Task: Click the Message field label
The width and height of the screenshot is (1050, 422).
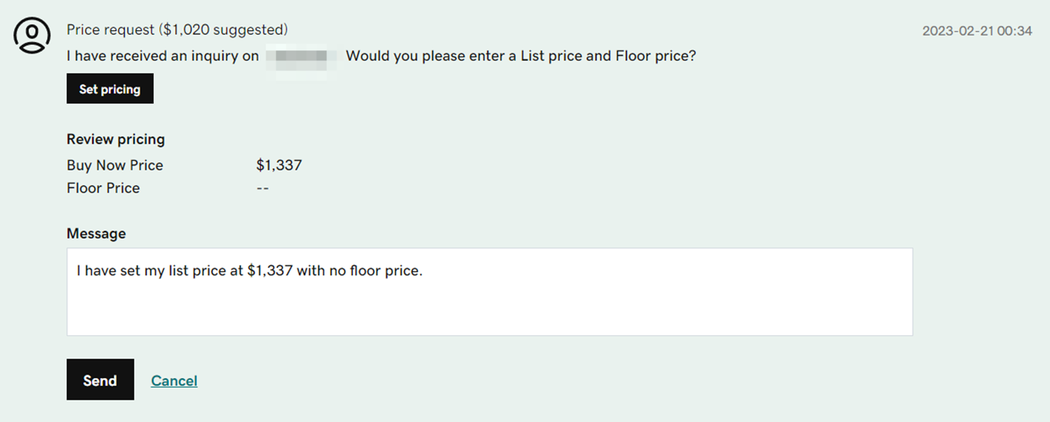Action: [96, 233]
